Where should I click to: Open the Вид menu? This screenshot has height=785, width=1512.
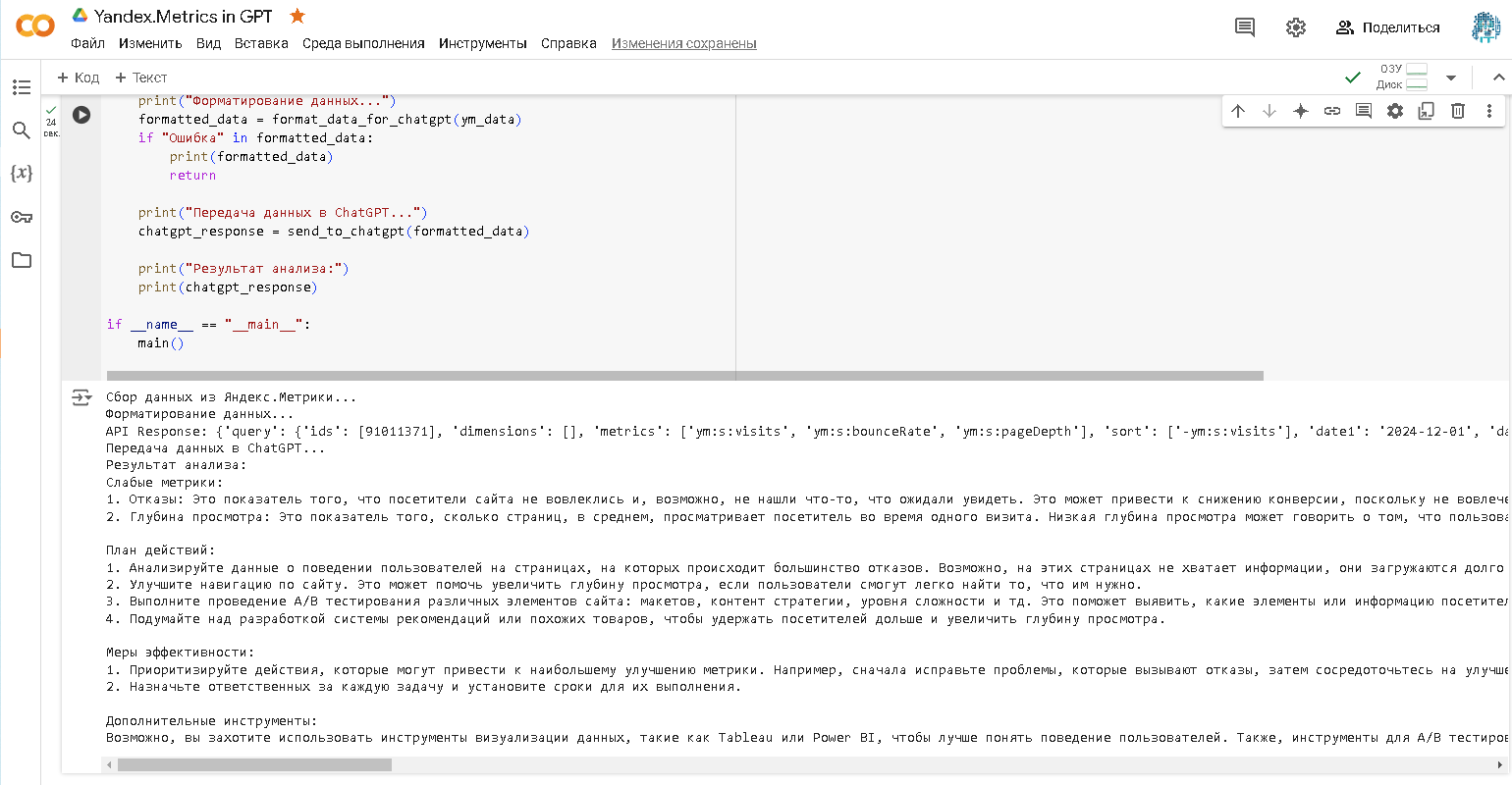pos(208,43)
